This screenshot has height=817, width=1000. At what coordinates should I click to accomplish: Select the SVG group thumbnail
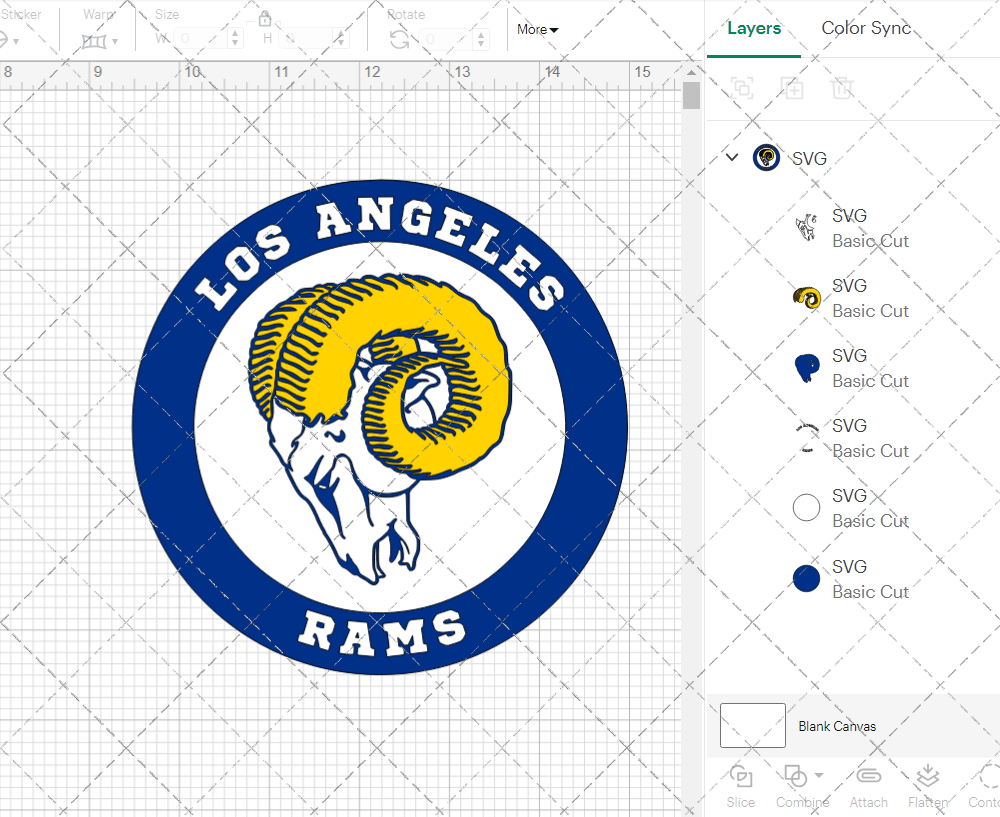tap(766, 158)
